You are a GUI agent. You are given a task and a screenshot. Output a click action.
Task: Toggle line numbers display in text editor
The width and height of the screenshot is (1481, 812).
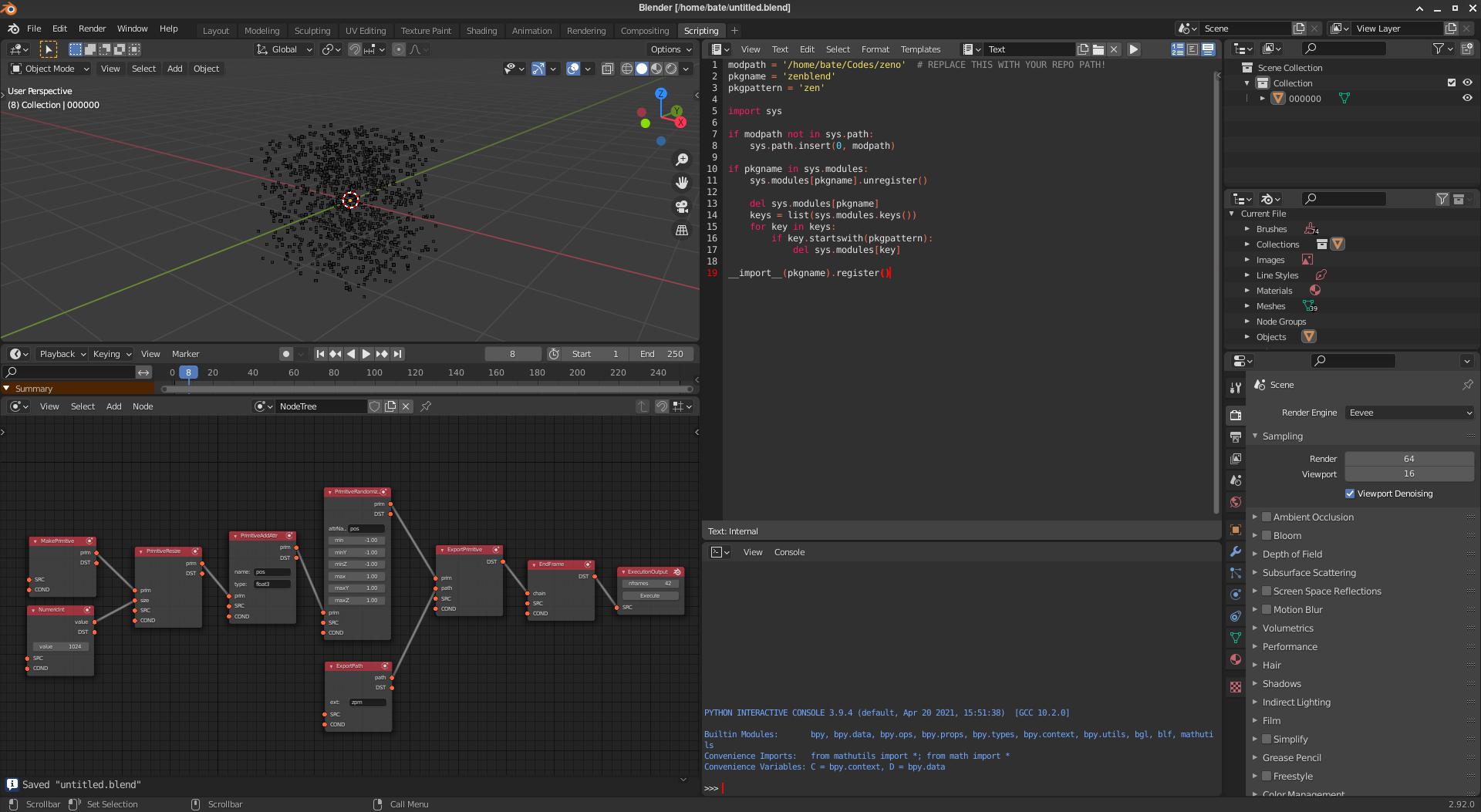(x=1178, y=49)
